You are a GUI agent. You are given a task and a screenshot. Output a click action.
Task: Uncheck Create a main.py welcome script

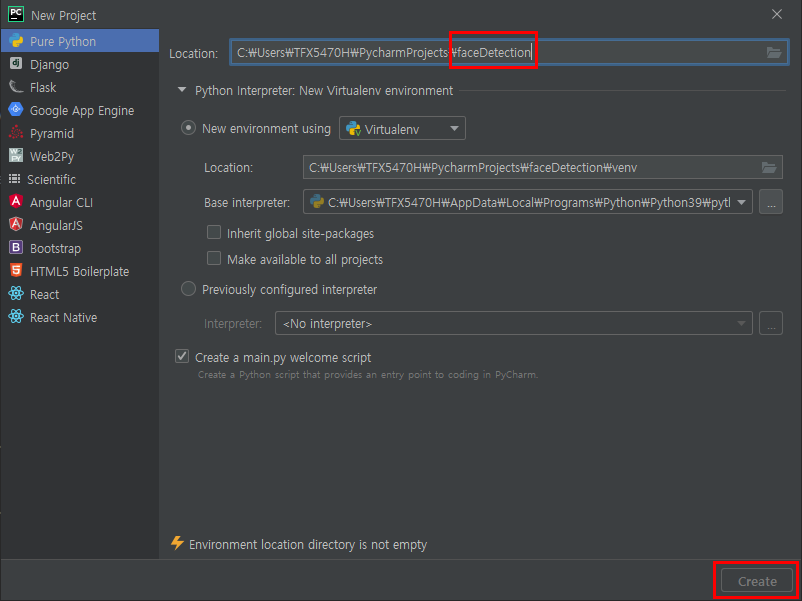[x=182, y=356]
